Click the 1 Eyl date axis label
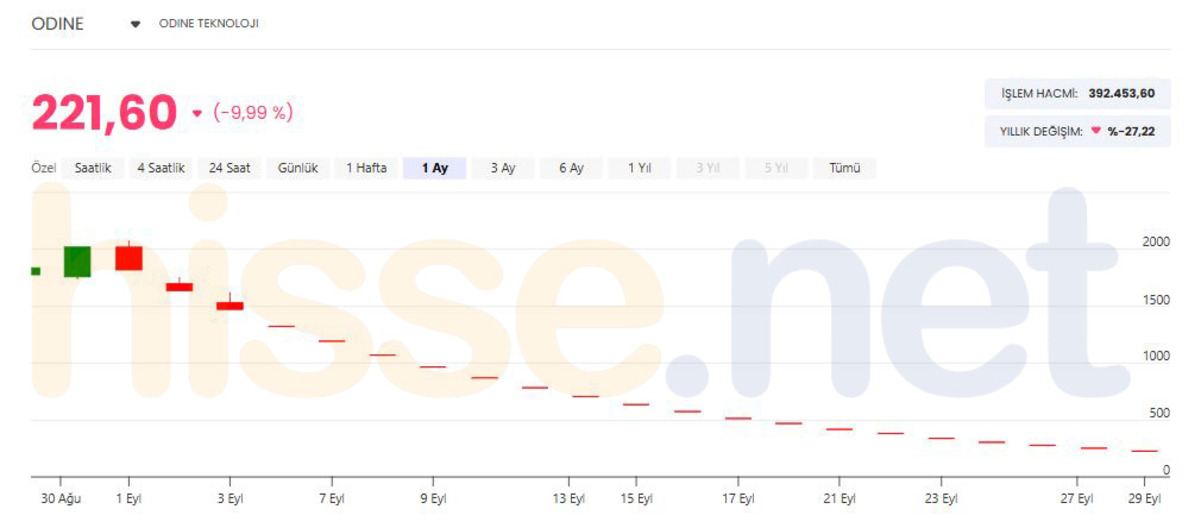 [x=128, y=498]
